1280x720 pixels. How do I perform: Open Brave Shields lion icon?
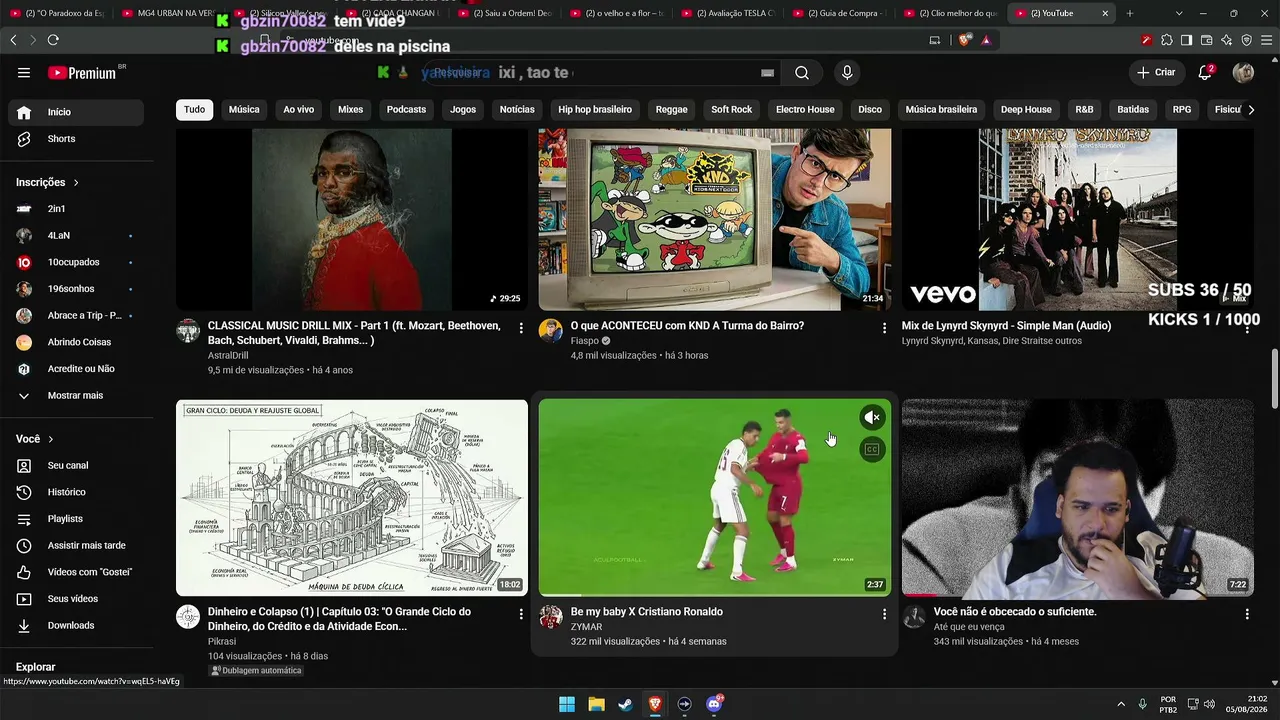(965, 40)
